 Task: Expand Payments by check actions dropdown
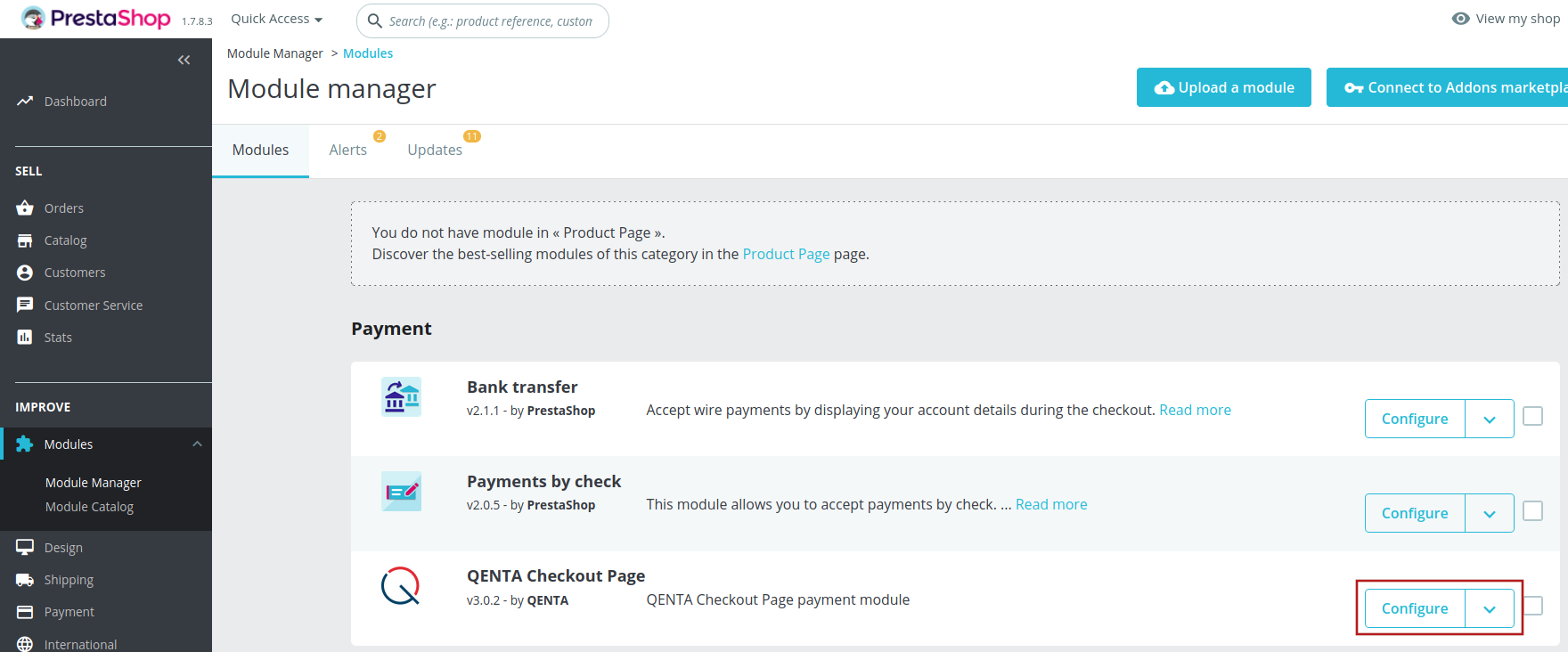(1490, 513)
